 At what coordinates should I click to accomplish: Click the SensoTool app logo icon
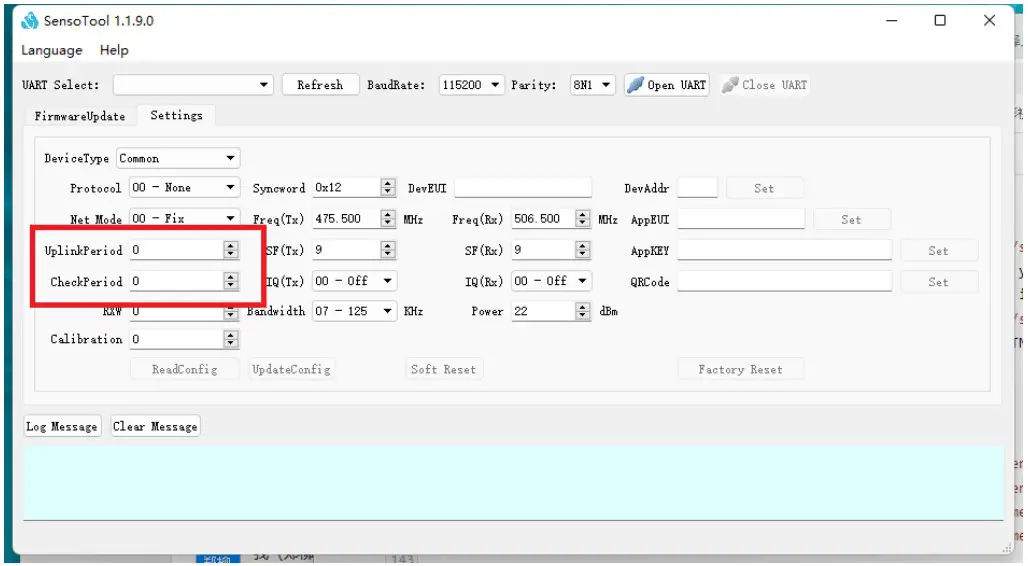[30, 21]
